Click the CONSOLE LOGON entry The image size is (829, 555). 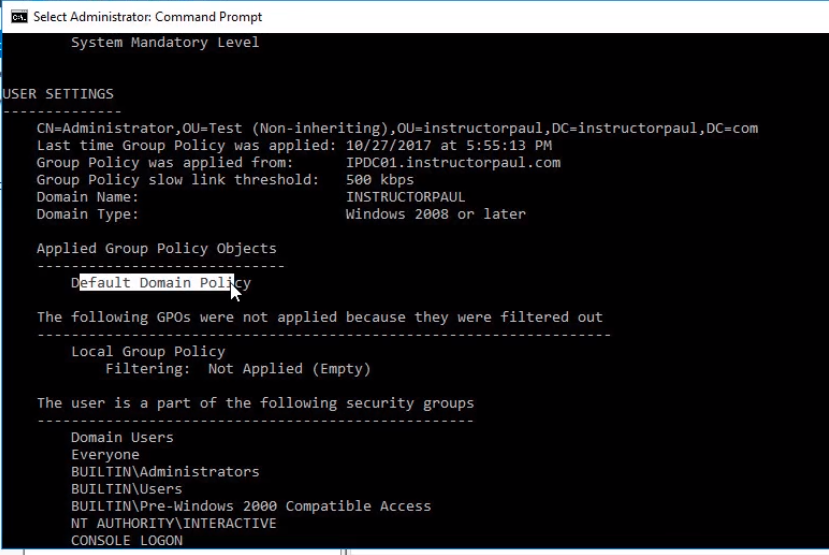tap(127, 541)
